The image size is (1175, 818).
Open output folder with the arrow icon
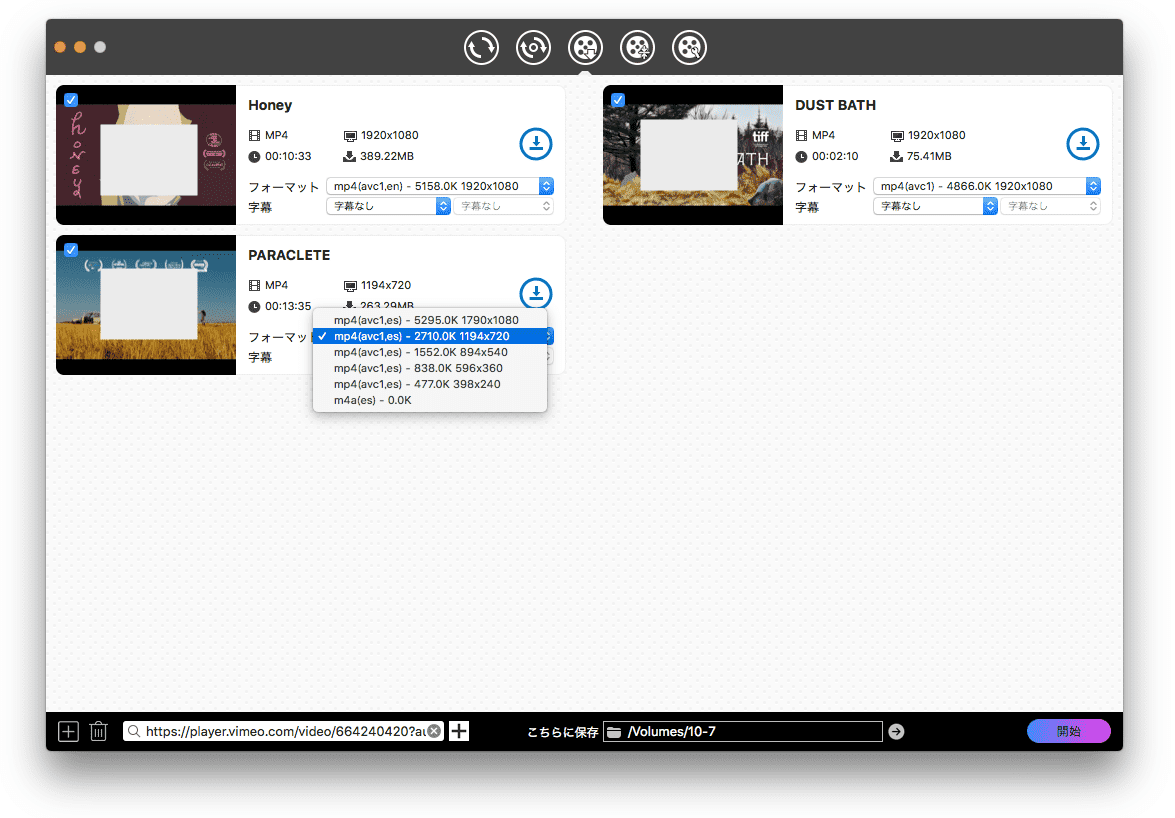pyautogui.click(x=896, y=731)
